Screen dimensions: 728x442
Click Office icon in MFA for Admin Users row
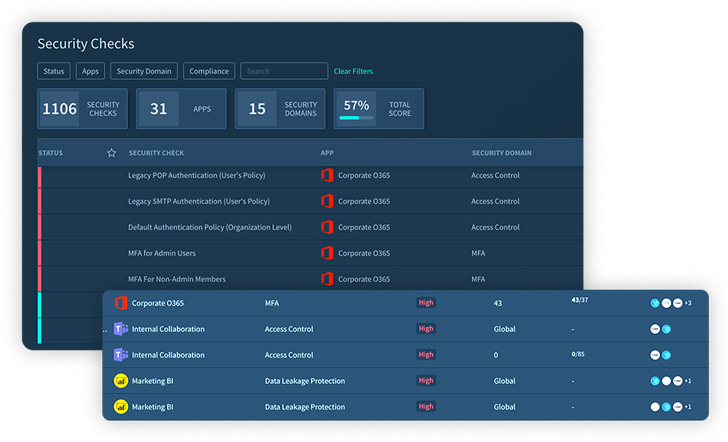pos(326,253)
